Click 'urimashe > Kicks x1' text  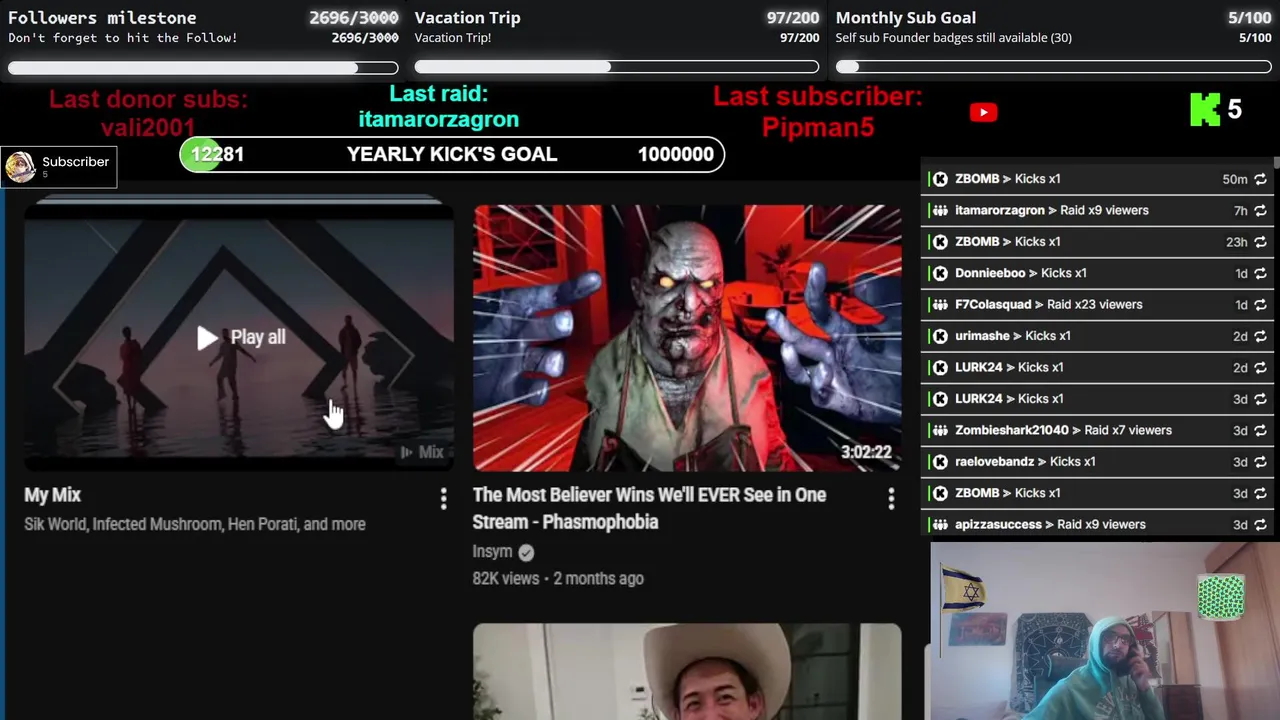coord(1013,336)
